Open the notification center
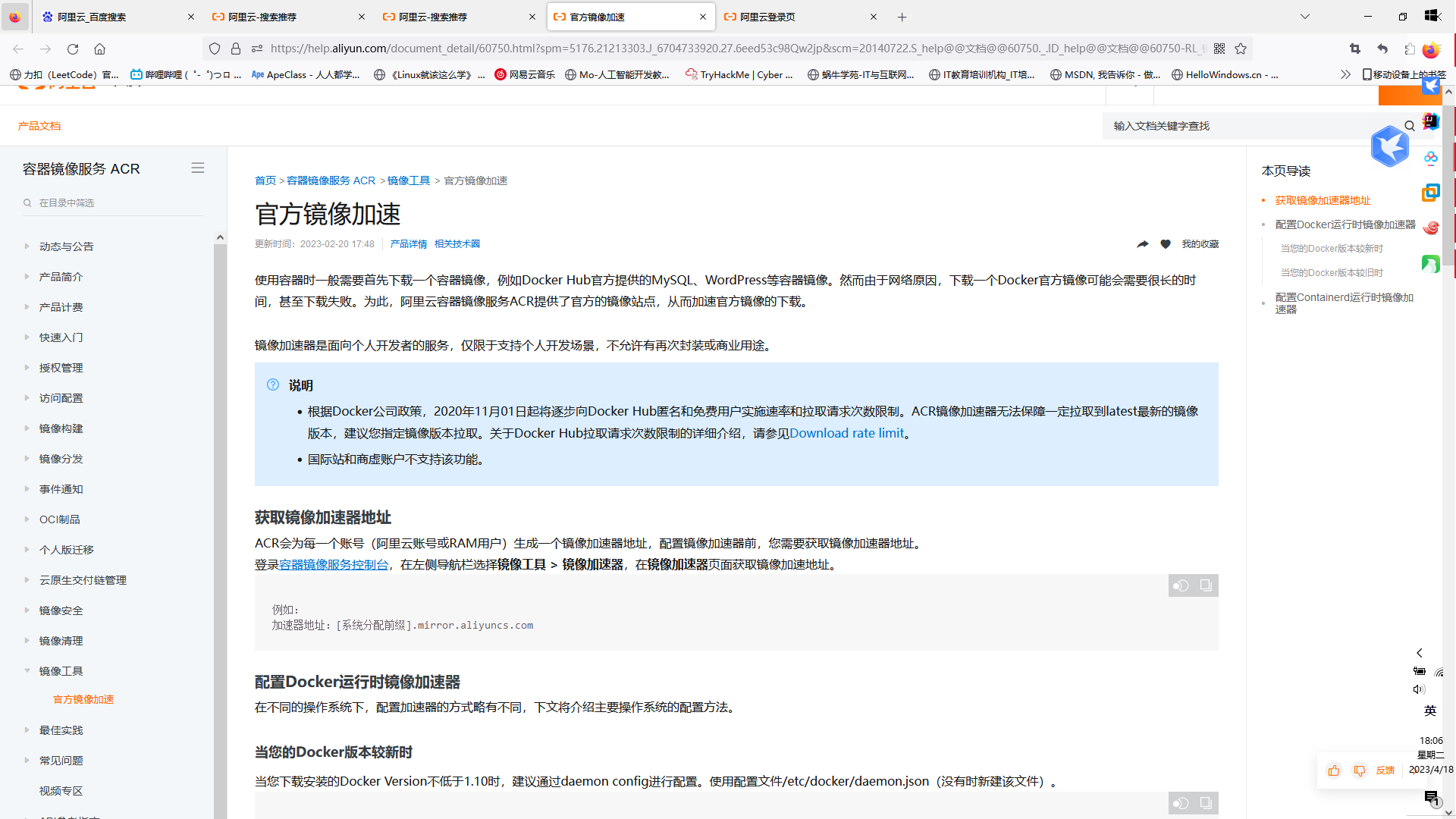The height and width of the screenshot is (819, 1456). (1431, 797)
